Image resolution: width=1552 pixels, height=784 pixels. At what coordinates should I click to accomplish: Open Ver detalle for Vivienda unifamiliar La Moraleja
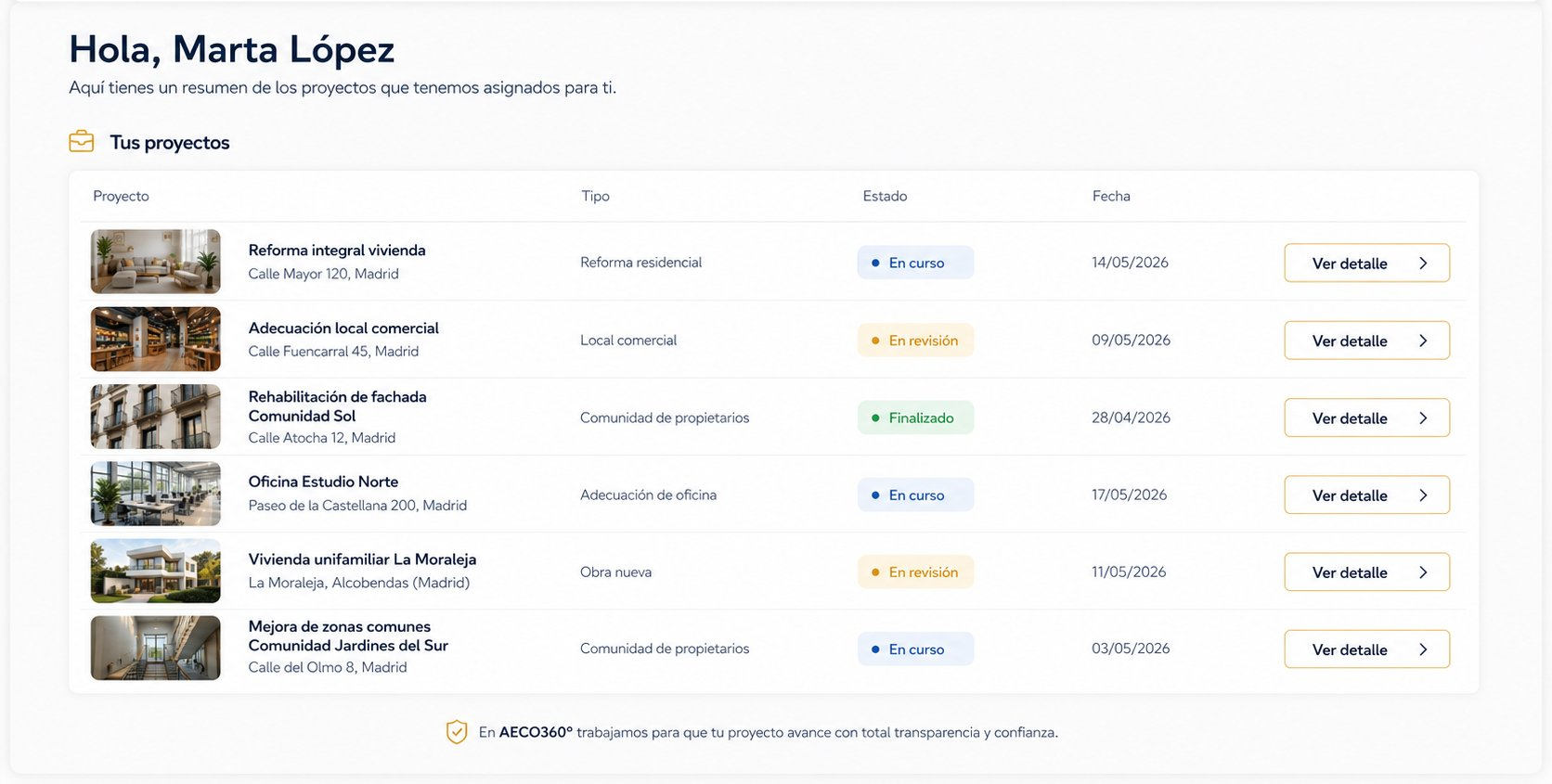click(x=1366, y=572)
